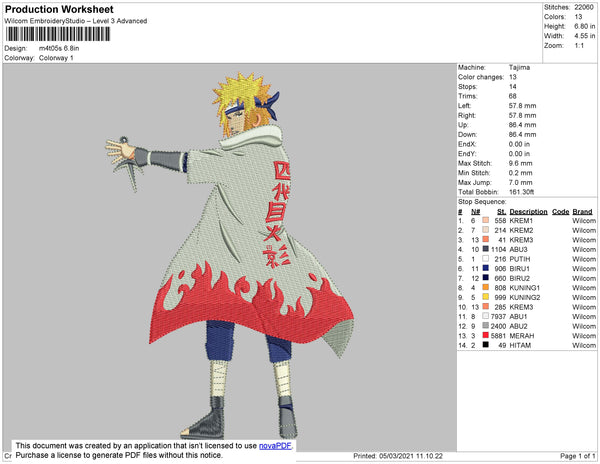600x464 pixels.
Task: Click the Trims value 68
Action: (x=513, y=96)
